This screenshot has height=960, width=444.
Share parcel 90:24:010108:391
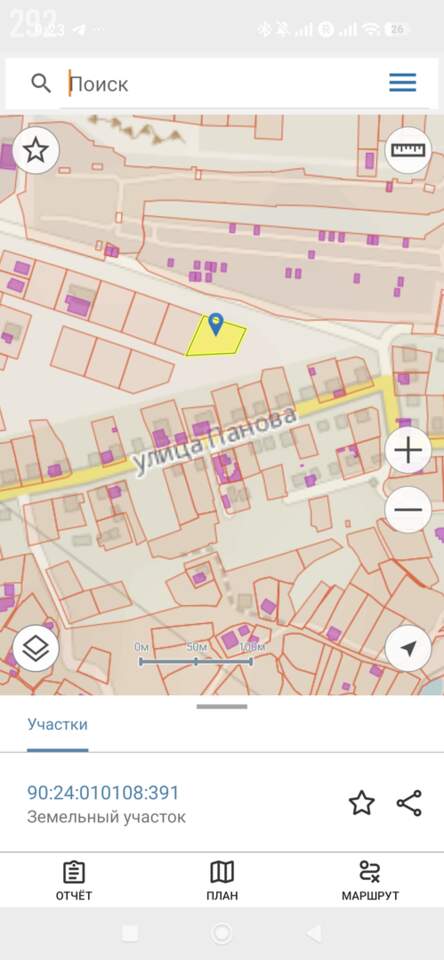click(409, 803)
